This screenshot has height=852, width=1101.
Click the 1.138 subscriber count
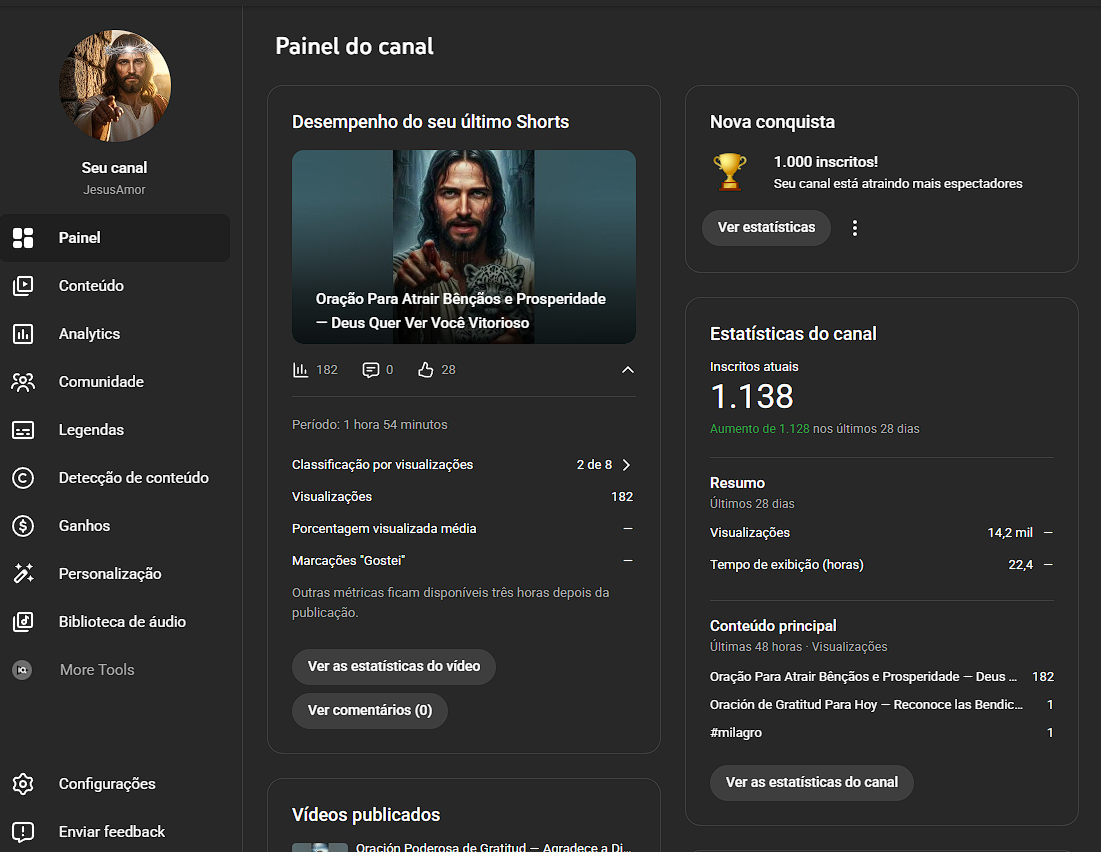point(751,396)
